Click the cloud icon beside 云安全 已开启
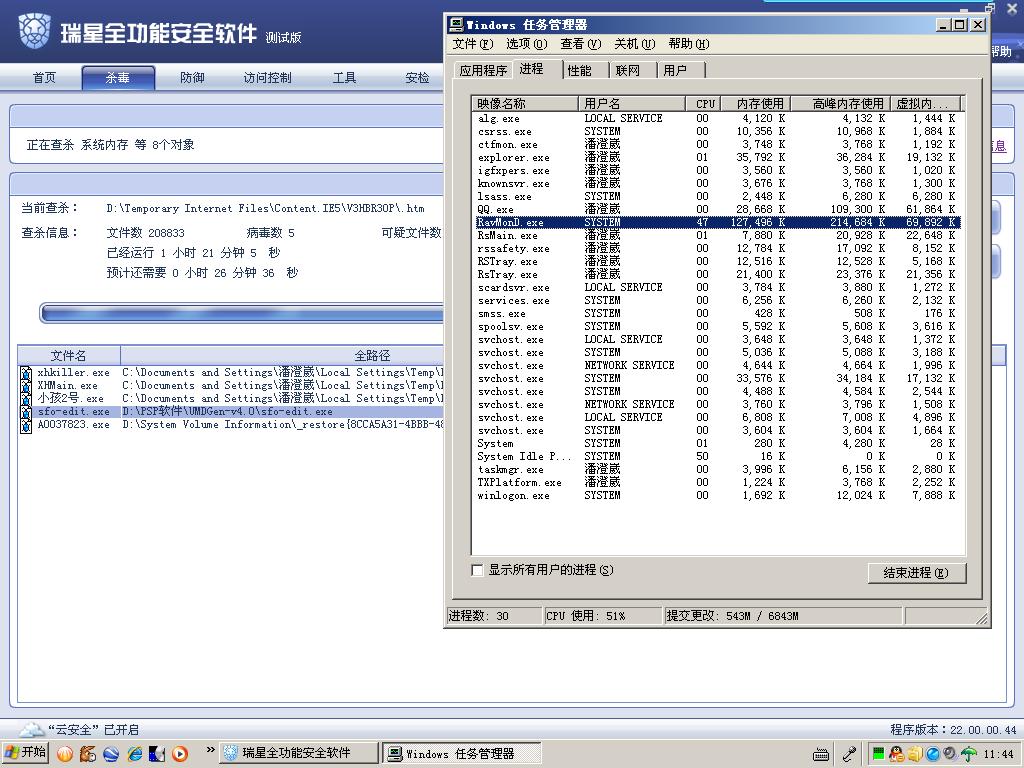This screenshot has height=768, width=1024. point(31,729)
